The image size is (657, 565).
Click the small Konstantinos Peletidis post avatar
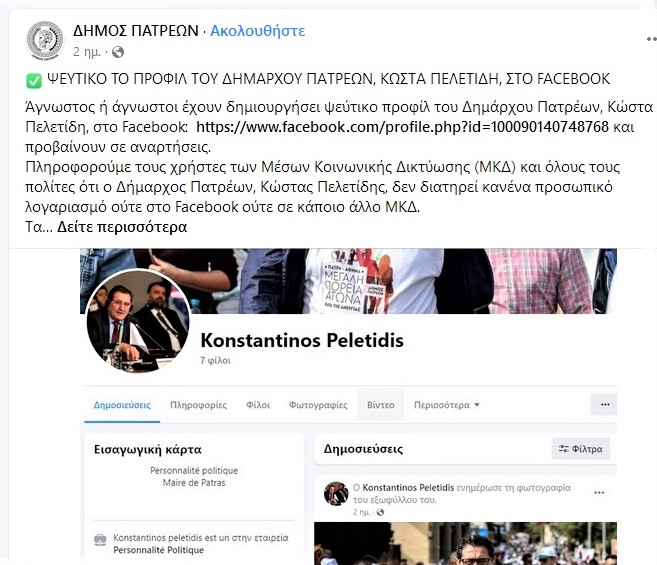[336, 493]
